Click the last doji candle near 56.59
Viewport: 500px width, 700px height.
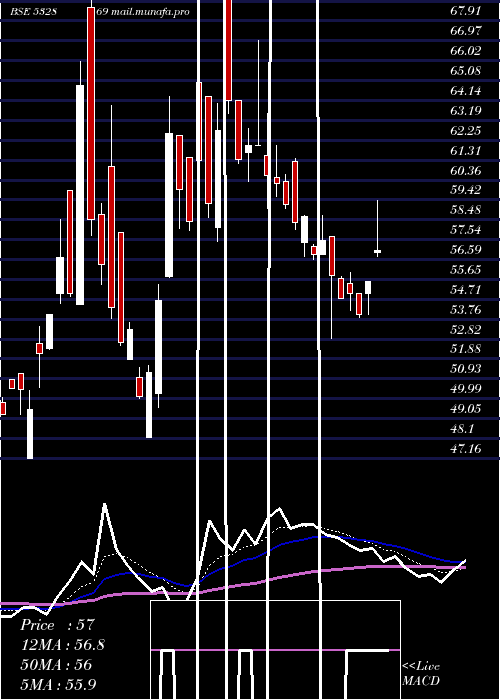tap(377, 251)
